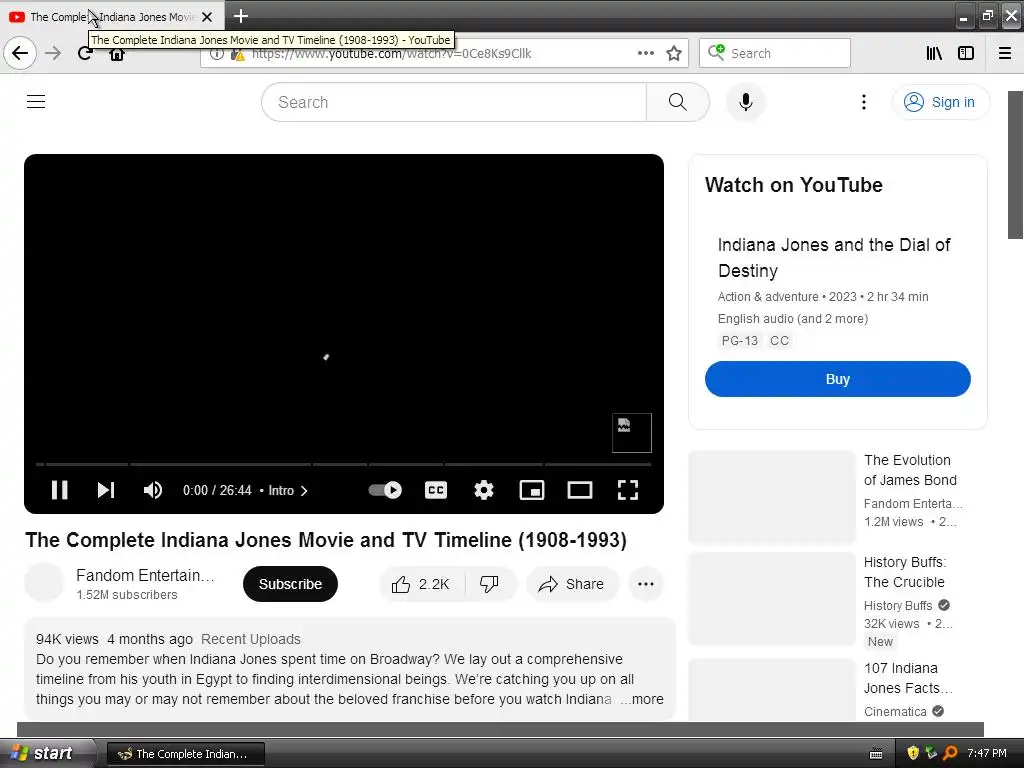Open more actions under the video
Screen dimensions: 1024x768
coord(646,584)
